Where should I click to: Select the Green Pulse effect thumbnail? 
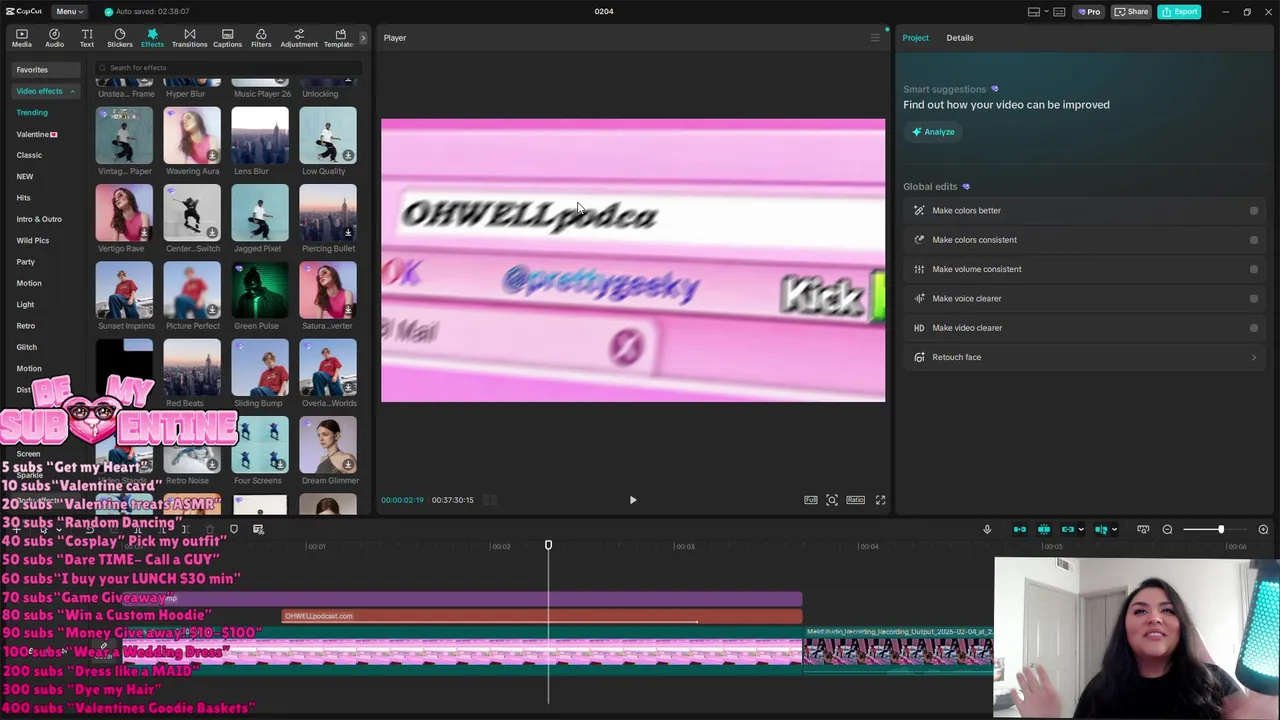pos(260,290)
